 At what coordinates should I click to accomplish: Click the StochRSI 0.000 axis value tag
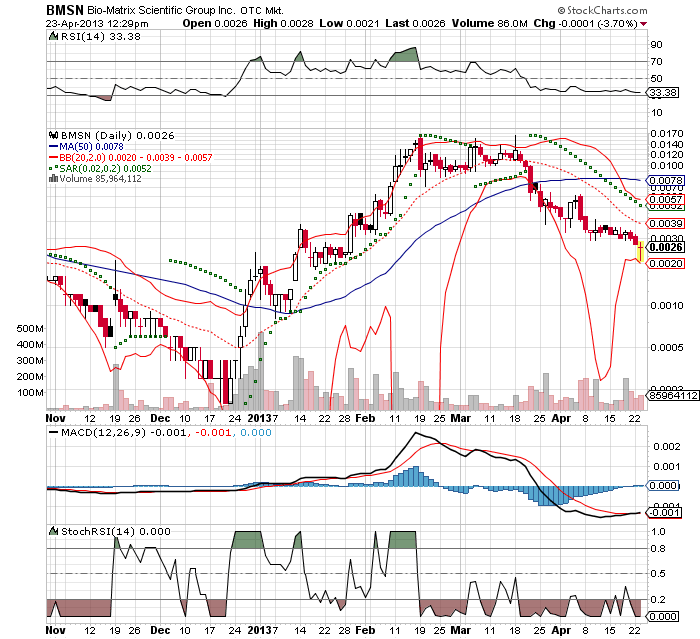(x=663, y=616)
